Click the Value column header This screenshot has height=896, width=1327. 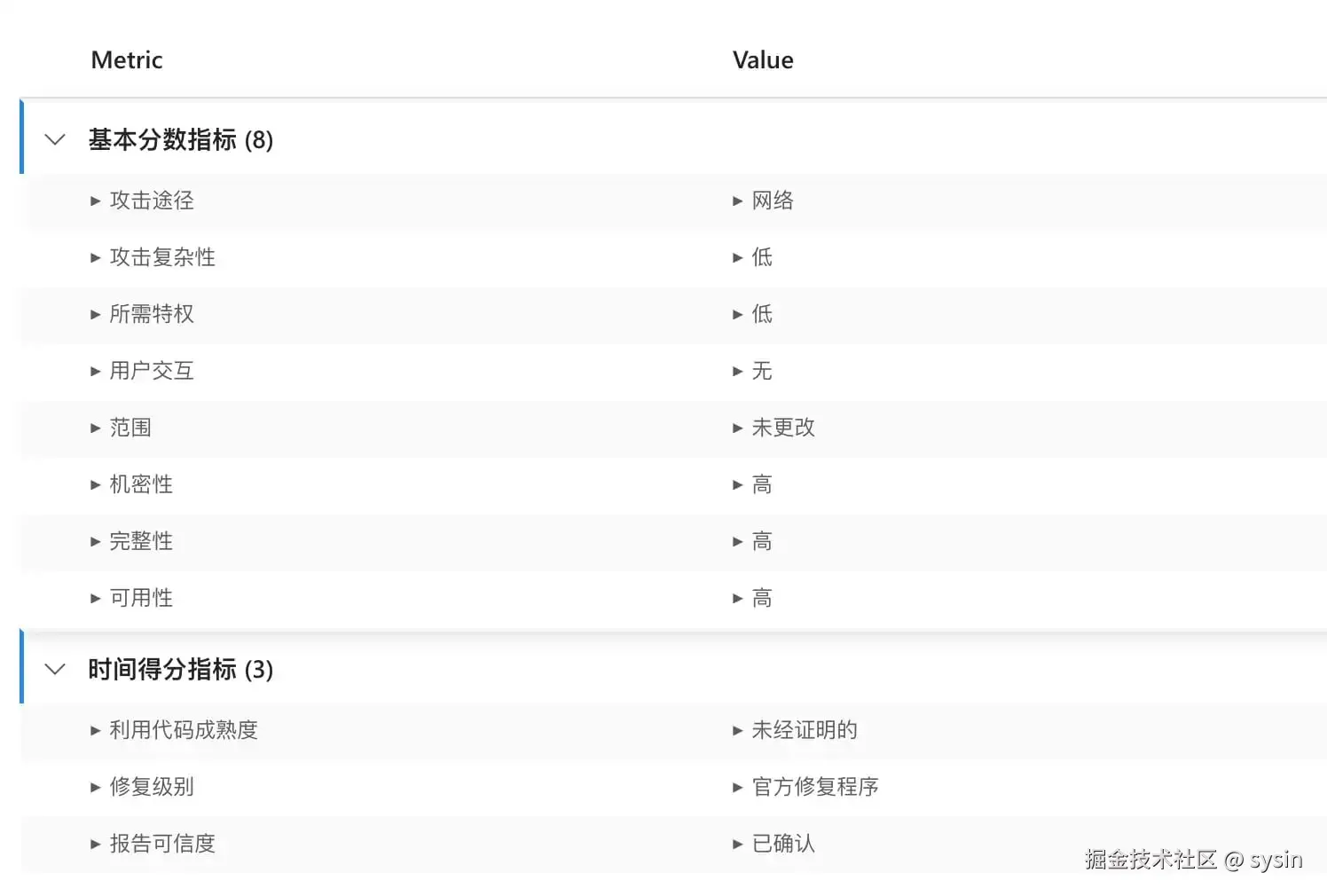pyautogui.click(x=763, y=60)
